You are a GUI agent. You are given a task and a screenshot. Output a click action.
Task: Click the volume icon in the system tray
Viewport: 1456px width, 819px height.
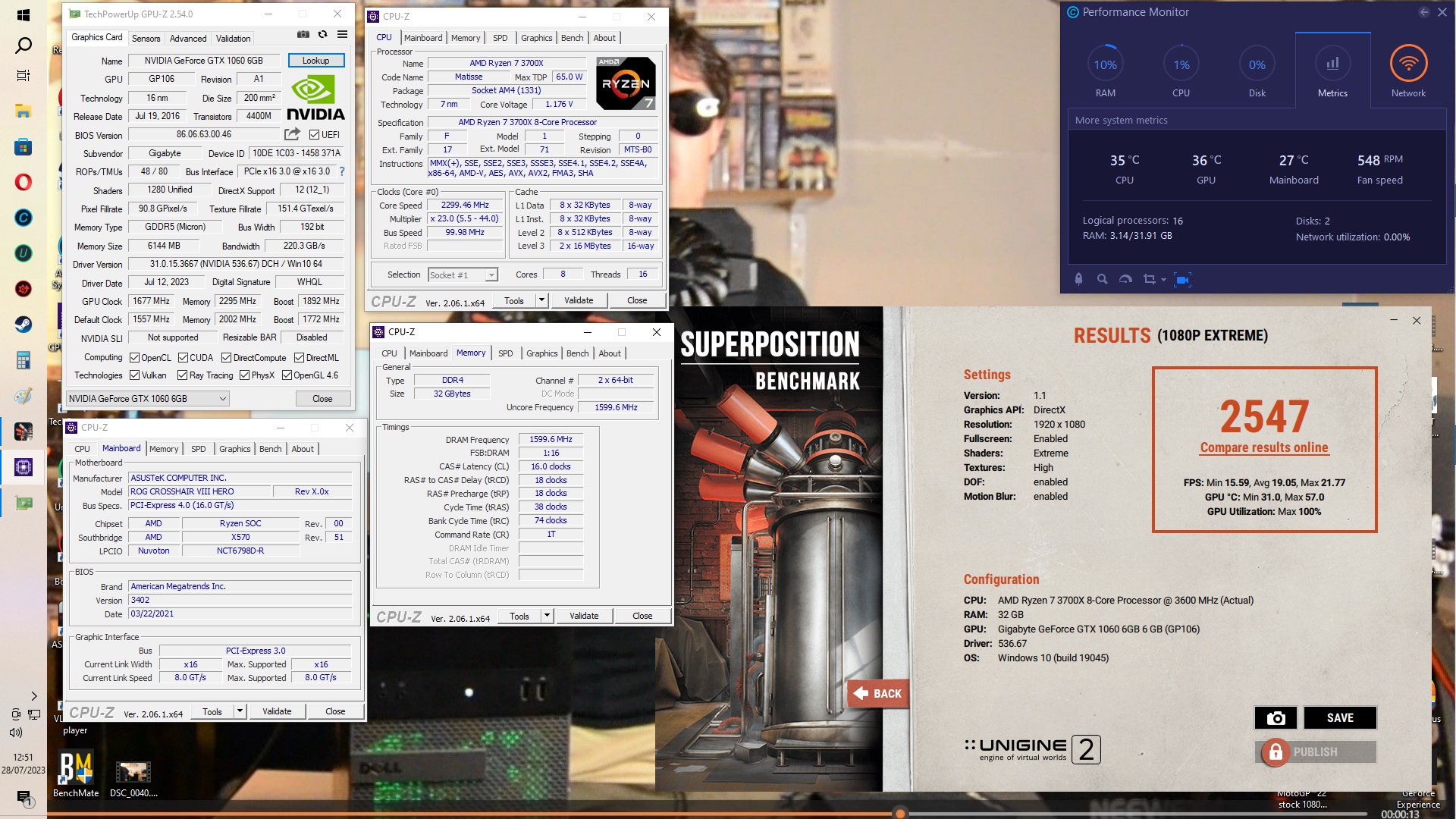click(x=15, y=733)
